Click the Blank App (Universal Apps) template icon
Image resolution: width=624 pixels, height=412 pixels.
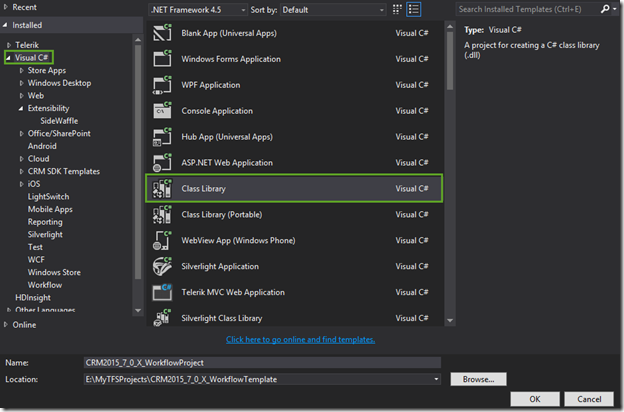coord(162,33)
